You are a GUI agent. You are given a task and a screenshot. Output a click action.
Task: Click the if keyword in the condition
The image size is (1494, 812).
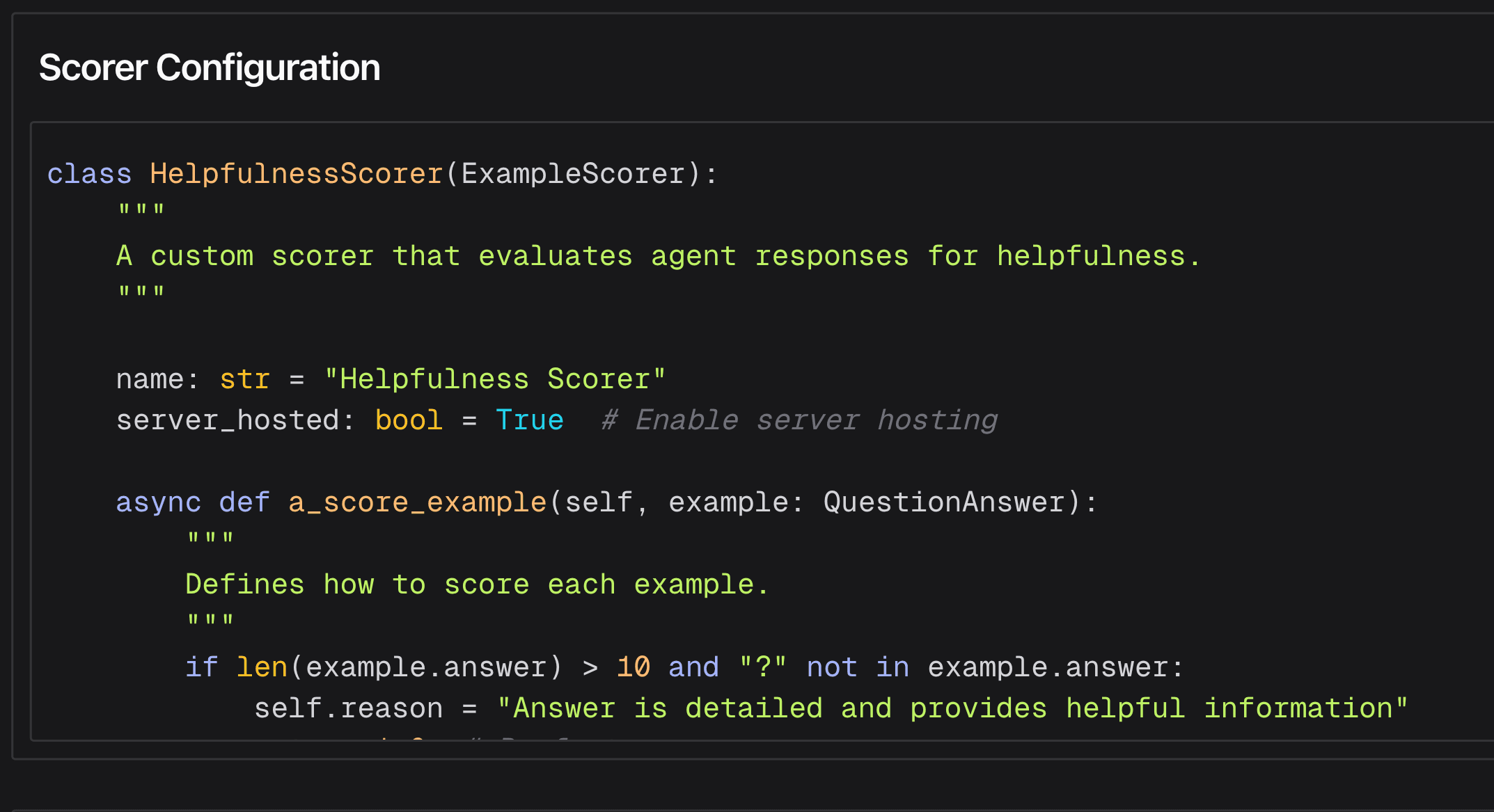click(201, 666)
